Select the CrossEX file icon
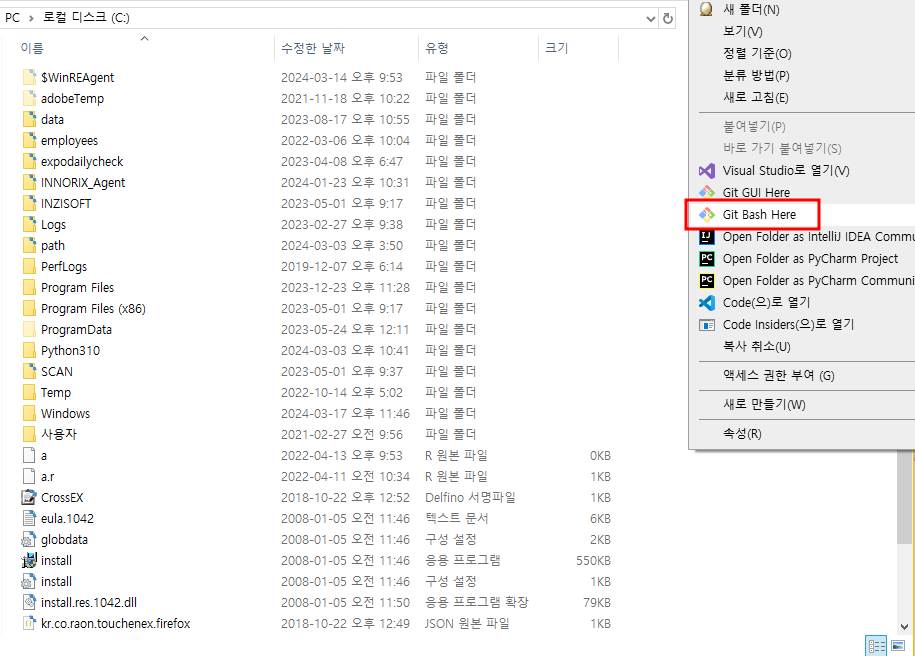This screenshot has height=656, width=915. [29, 497]
